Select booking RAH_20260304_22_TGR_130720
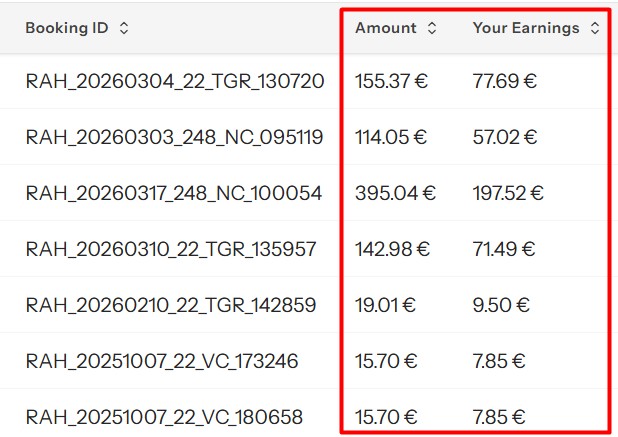Viewport: 618px width, 437px height. click(175, 81)
